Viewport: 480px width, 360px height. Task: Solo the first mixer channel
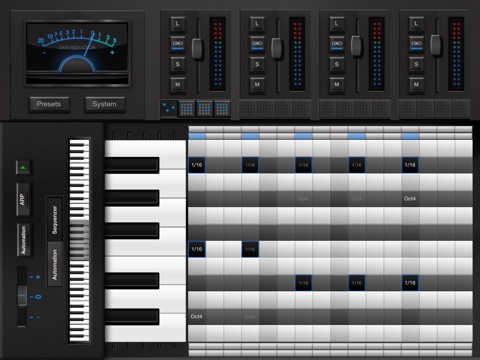point(178,64)
